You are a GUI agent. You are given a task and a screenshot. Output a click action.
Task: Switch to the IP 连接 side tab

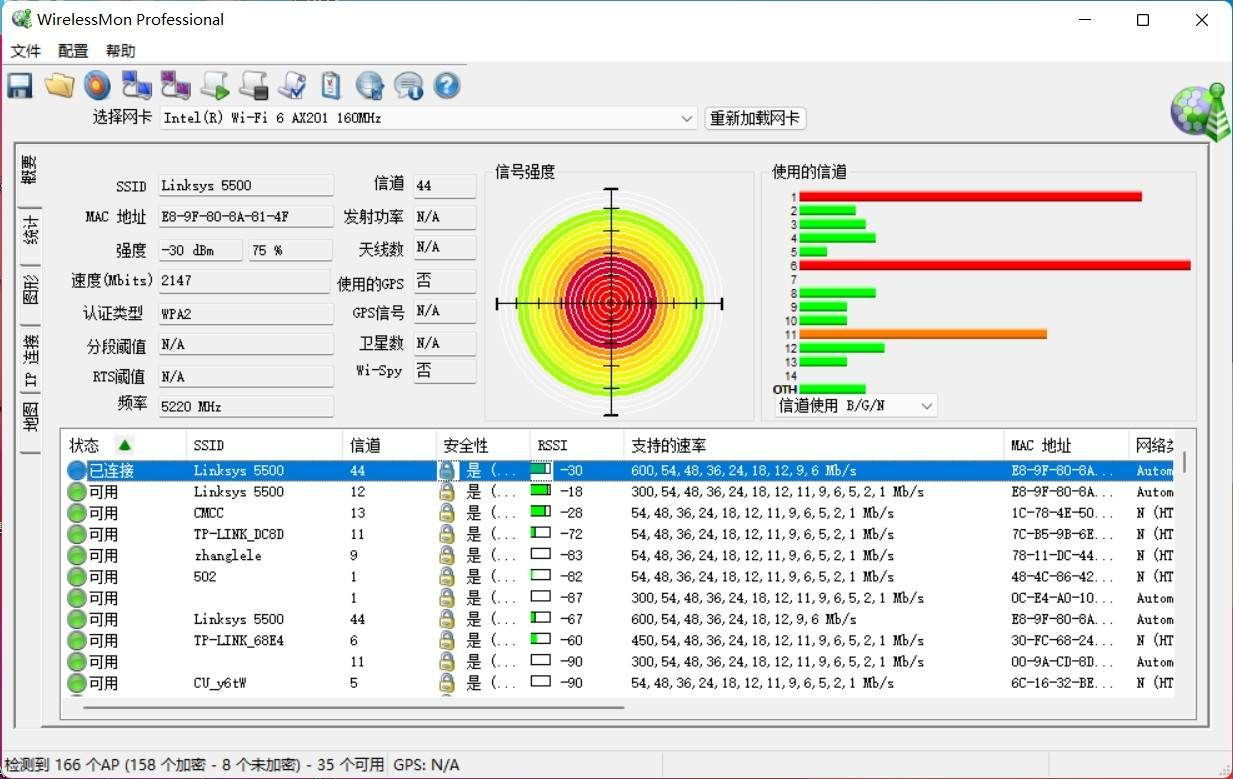pos(30,359)
